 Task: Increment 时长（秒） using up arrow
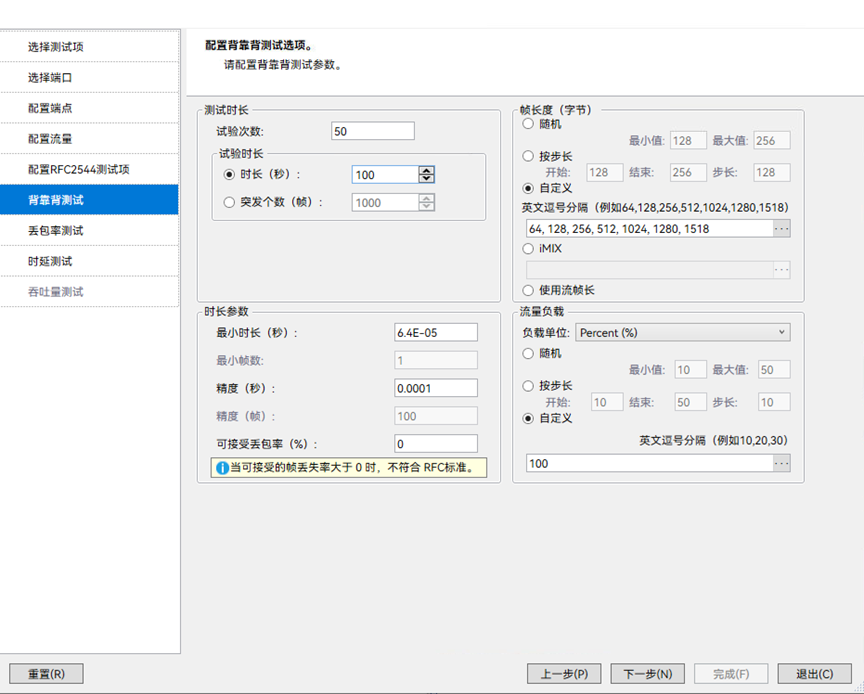point(425,169)
